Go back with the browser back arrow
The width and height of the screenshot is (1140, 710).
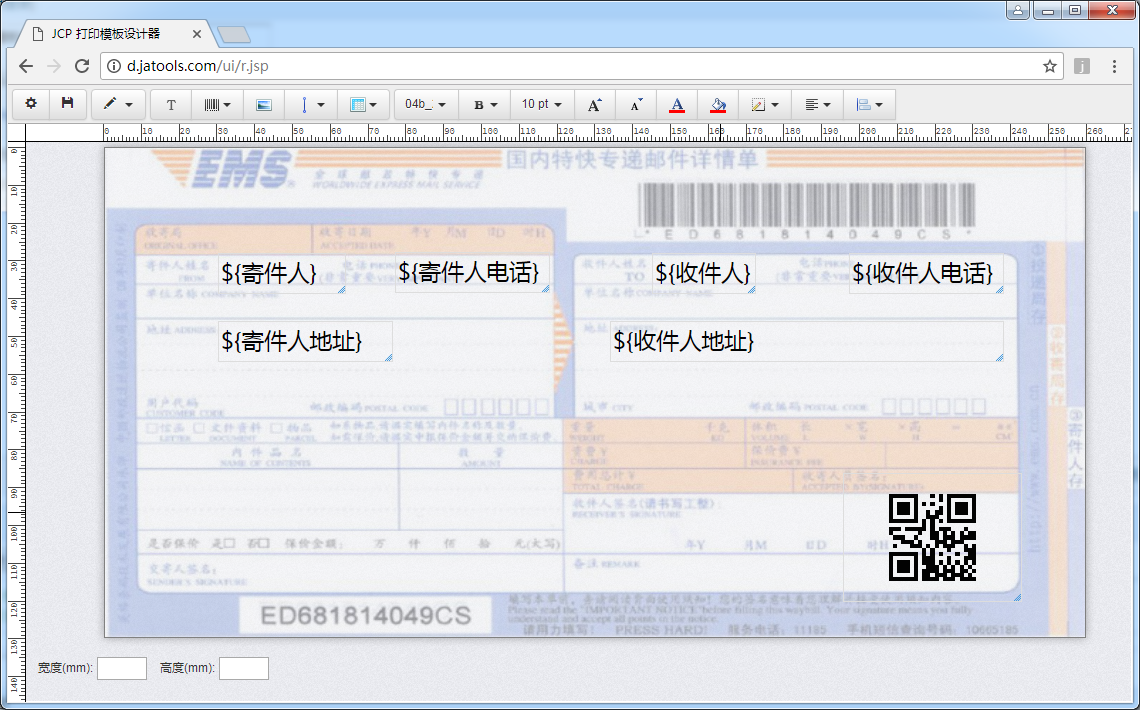(26, 66)
